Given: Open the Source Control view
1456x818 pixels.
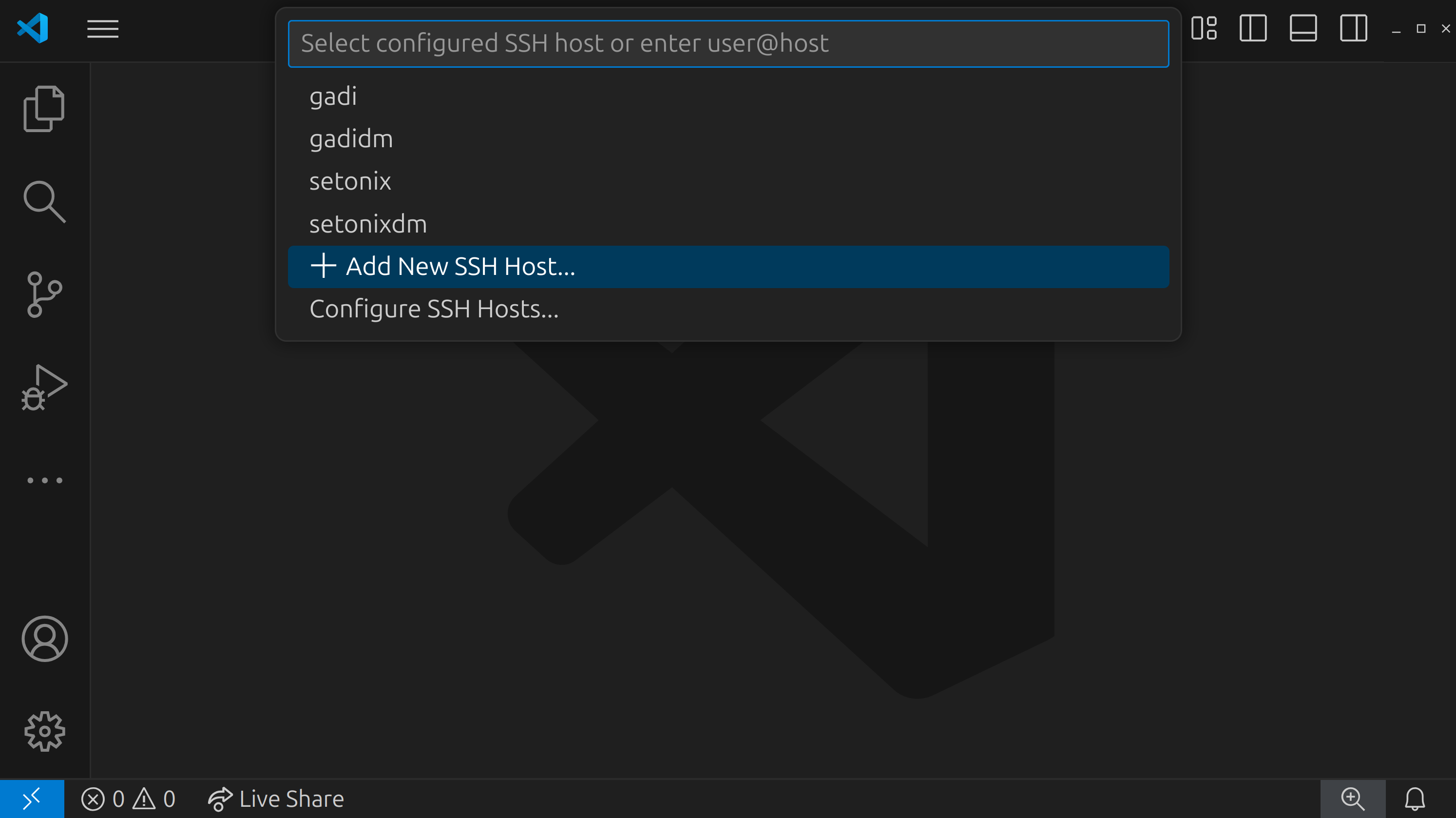Looking at the screenshot, I should pyautogui.click(x=44, y=294).
